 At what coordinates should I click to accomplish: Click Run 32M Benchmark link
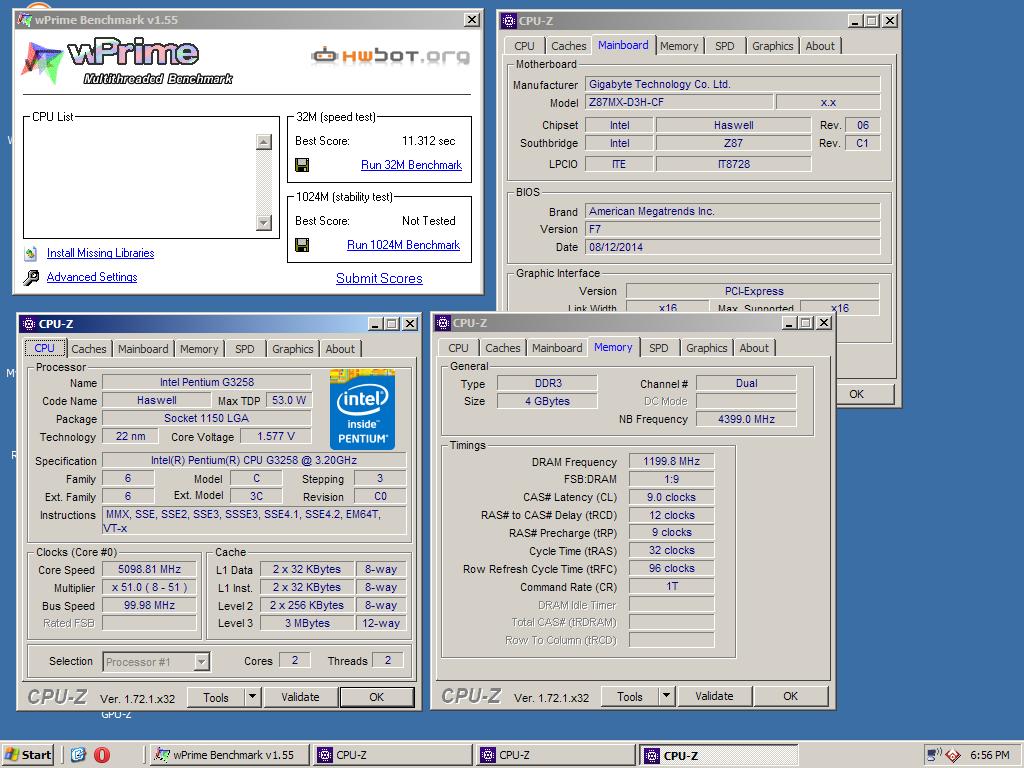tap(411, 165)
